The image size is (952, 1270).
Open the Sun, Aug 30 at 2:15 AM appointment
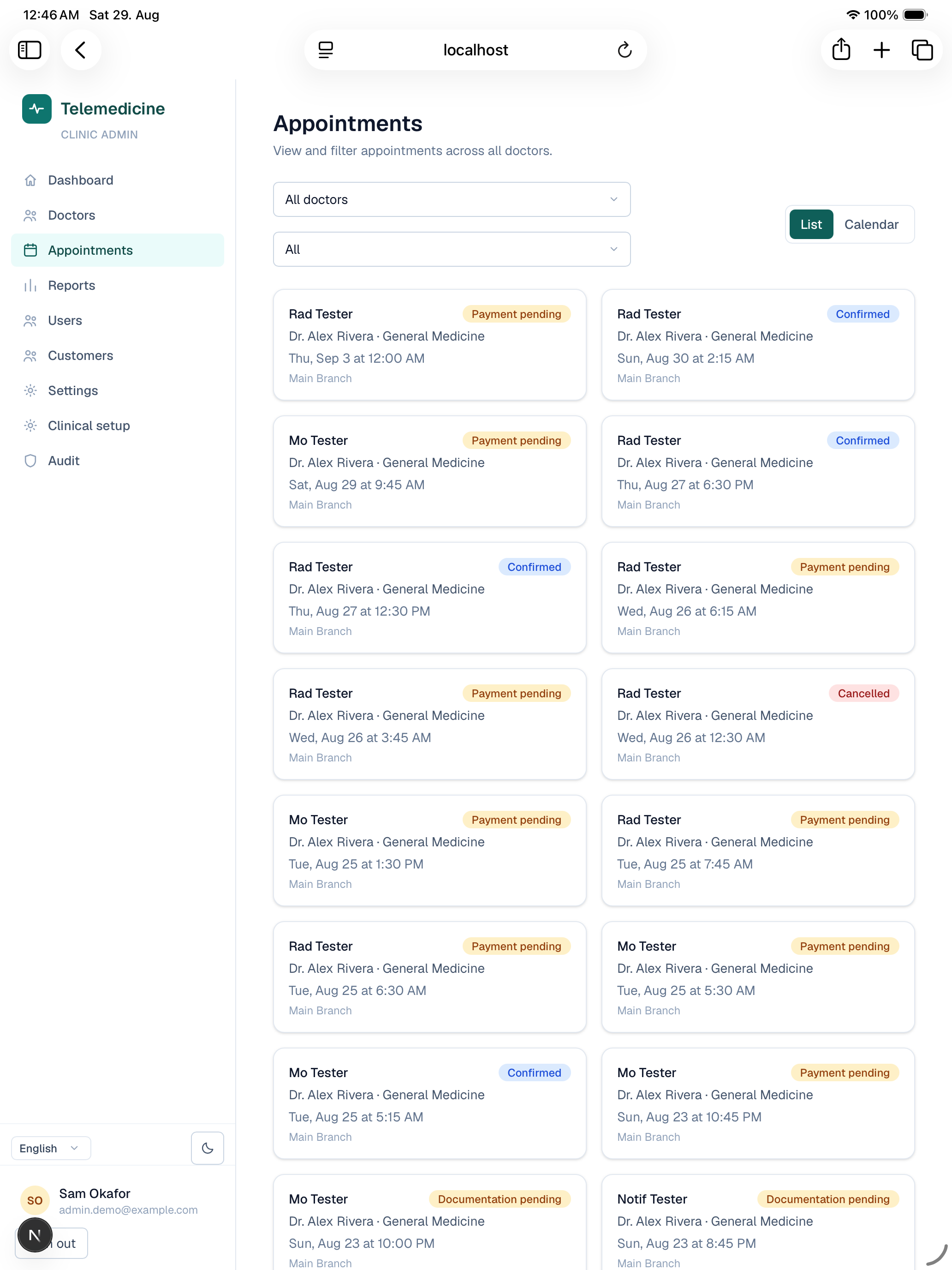pos(757,345)
